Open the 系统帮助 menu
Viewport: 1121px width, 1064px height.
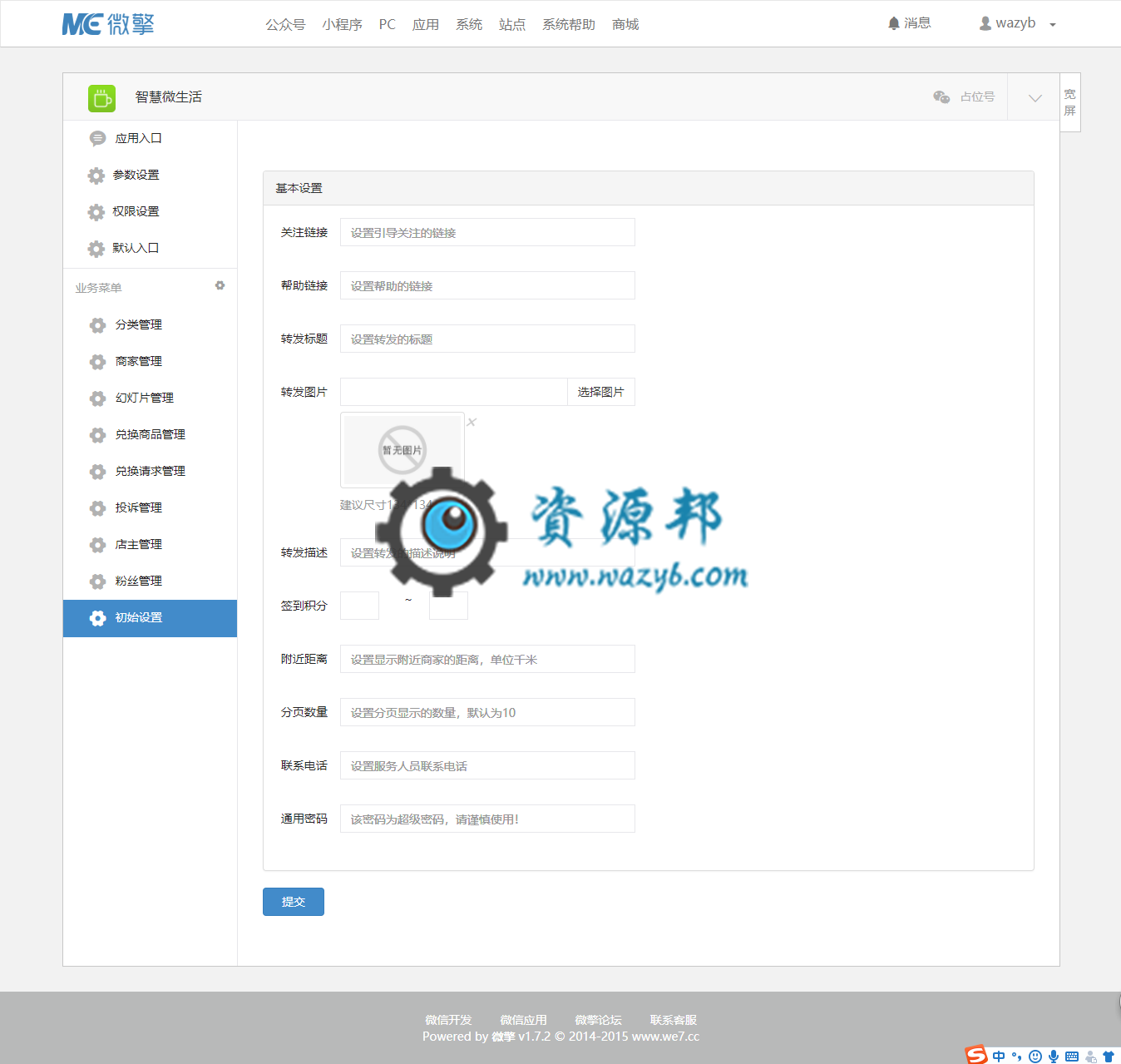tap(569, 25)
